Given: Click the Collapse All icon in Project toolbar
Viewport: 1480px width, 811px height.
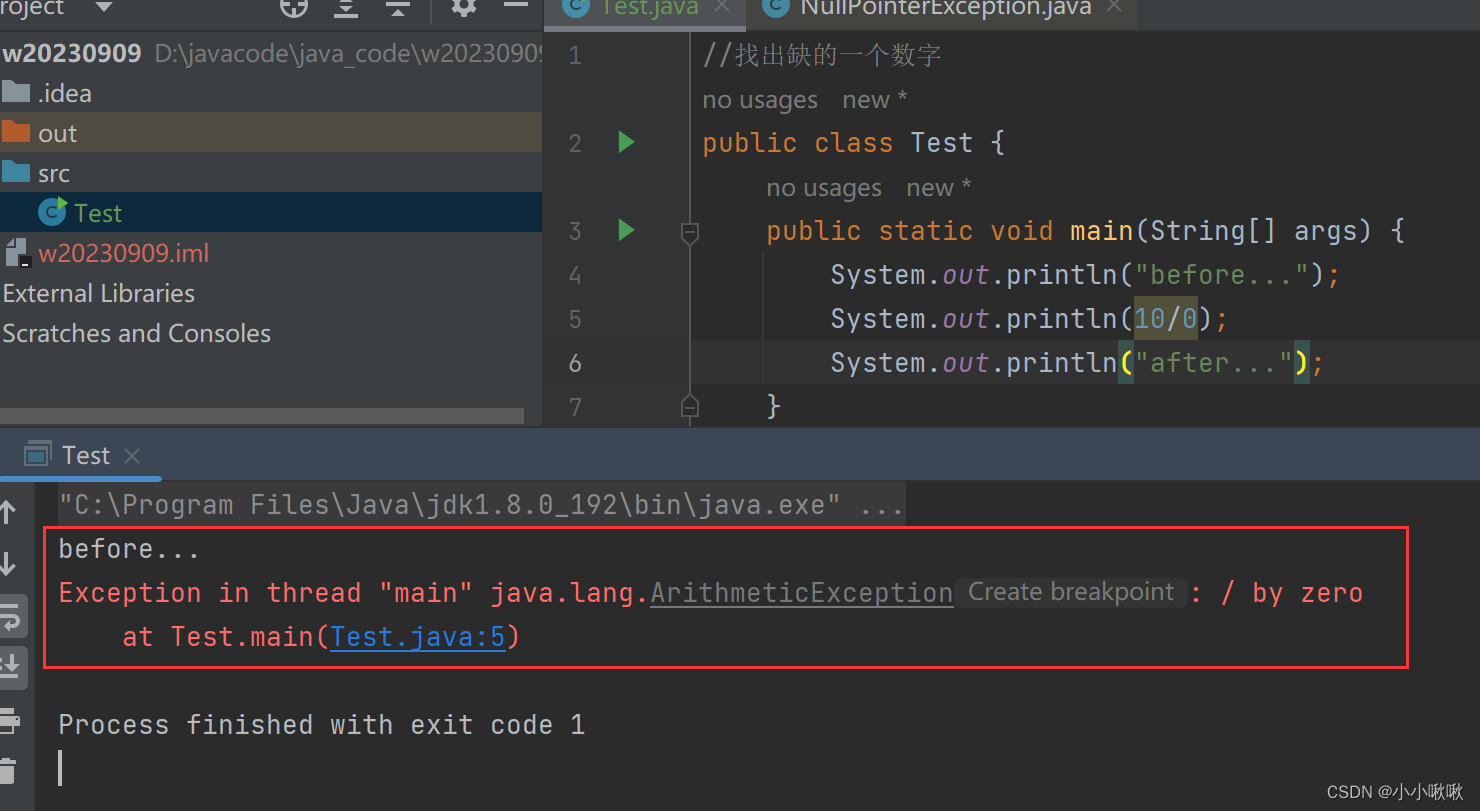Looking at the screenshot, I should (x=398, y=8).
